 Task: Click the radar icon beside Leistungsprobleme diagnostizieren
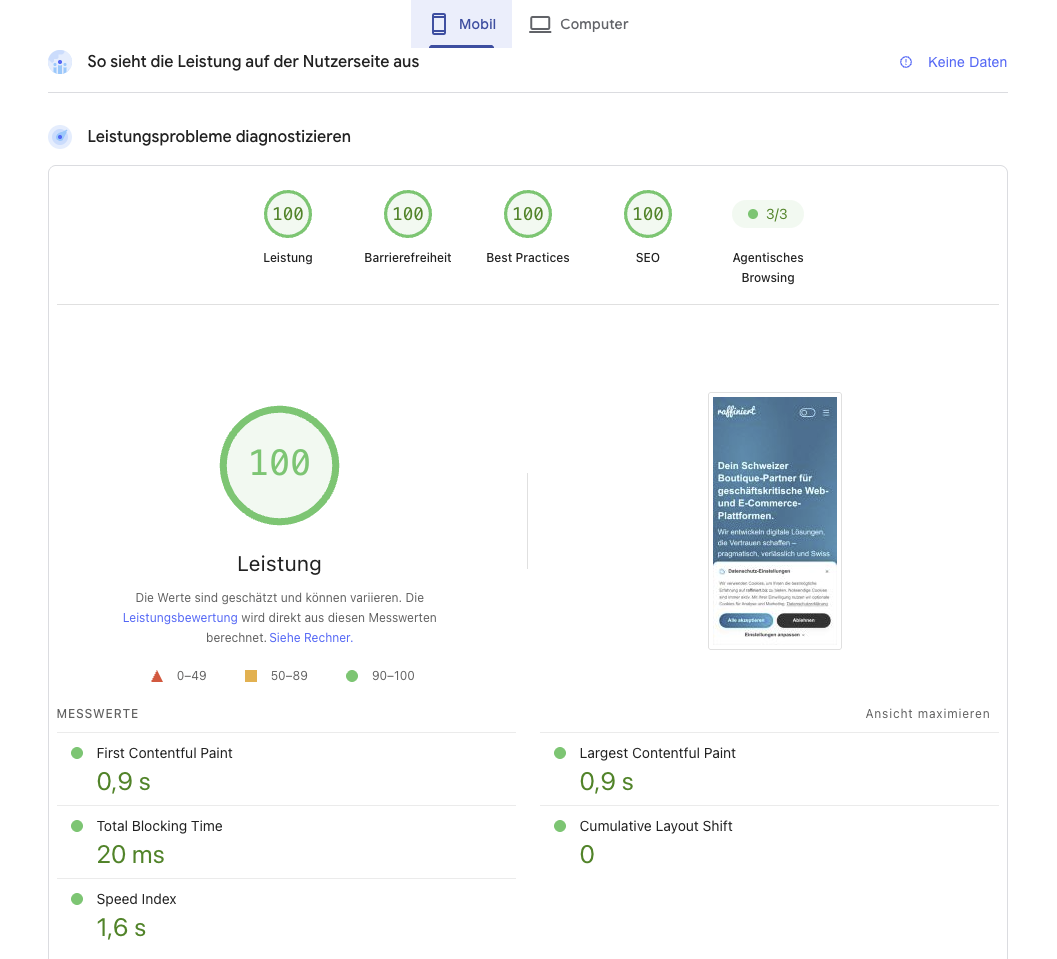pyautogui.click(x=60, y=137)
